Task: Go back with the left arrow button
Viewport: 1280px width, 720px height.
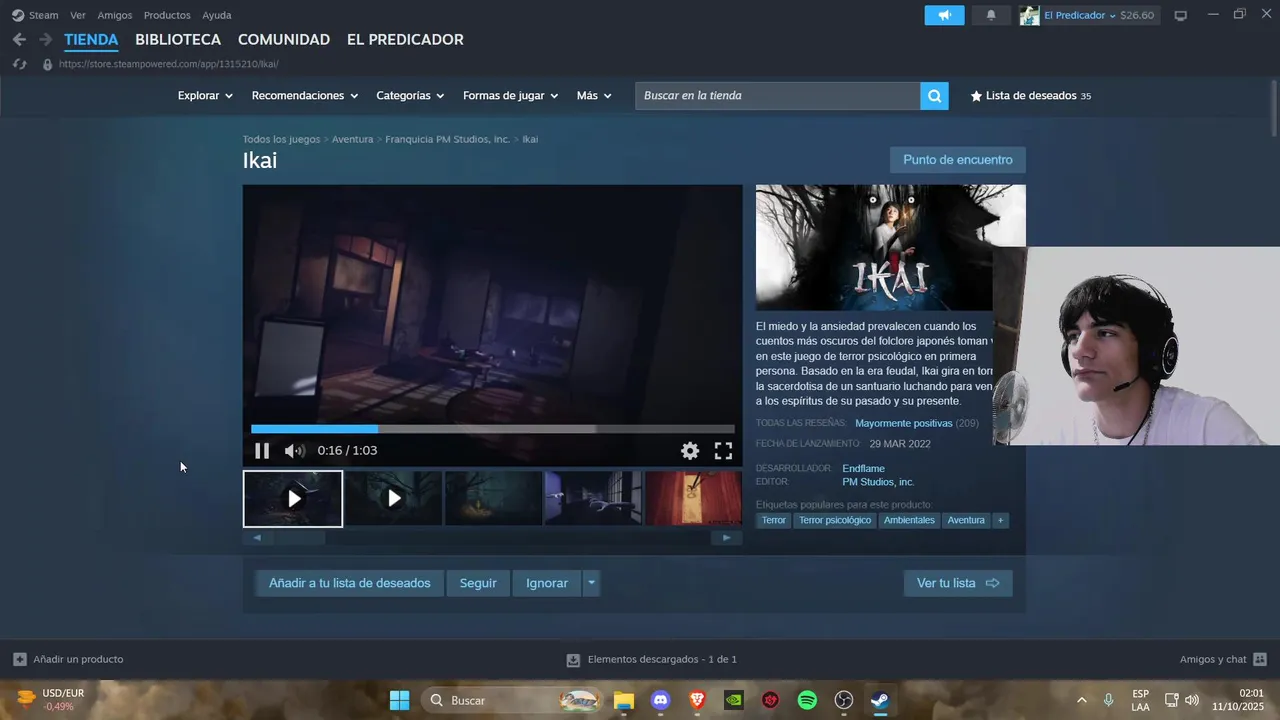Action: pos(19,39)
